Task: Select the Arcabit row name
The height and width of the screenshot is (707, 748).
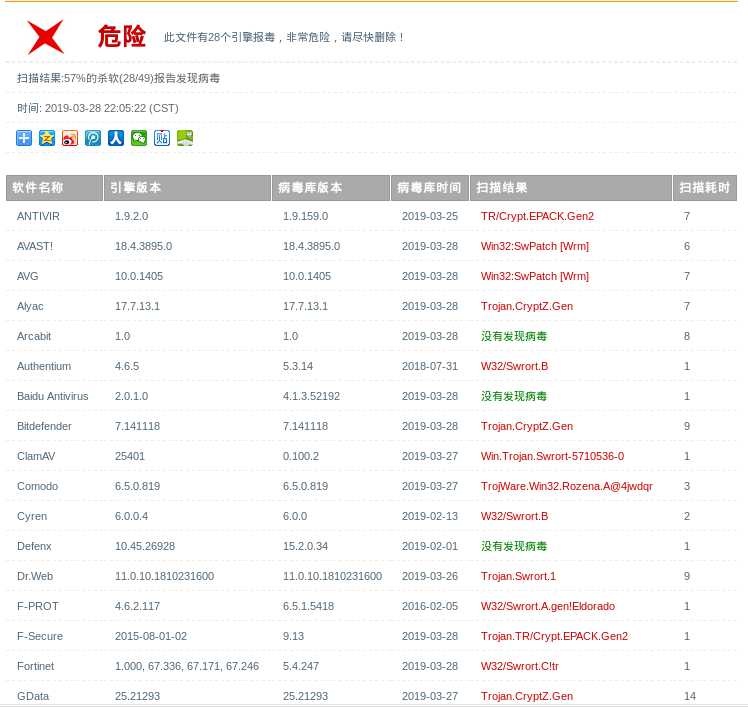Action: (34, 336)
